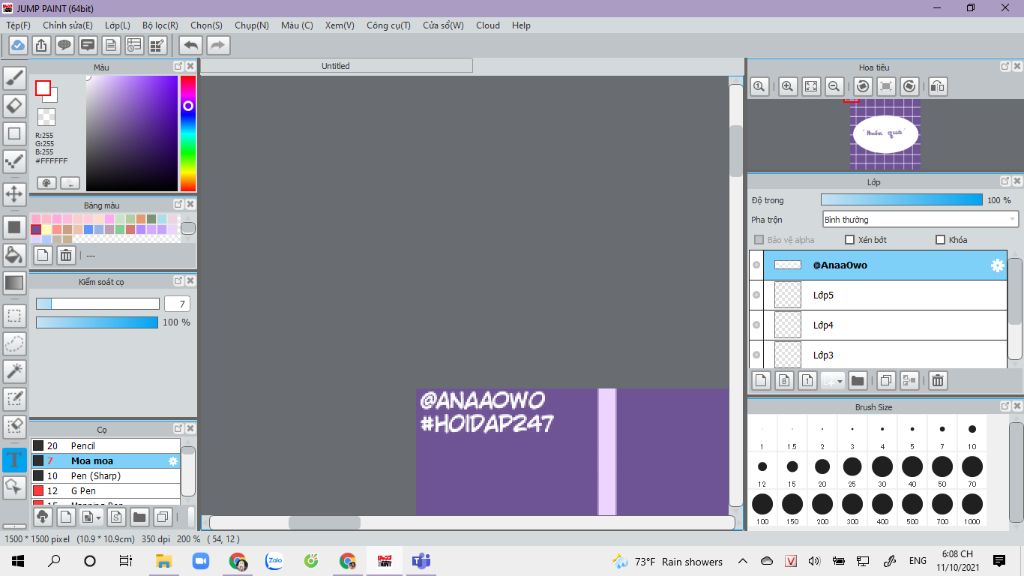1024x576 pixels.
Task: Open the Công cụ(T) menu
Action: pos(388,25)
